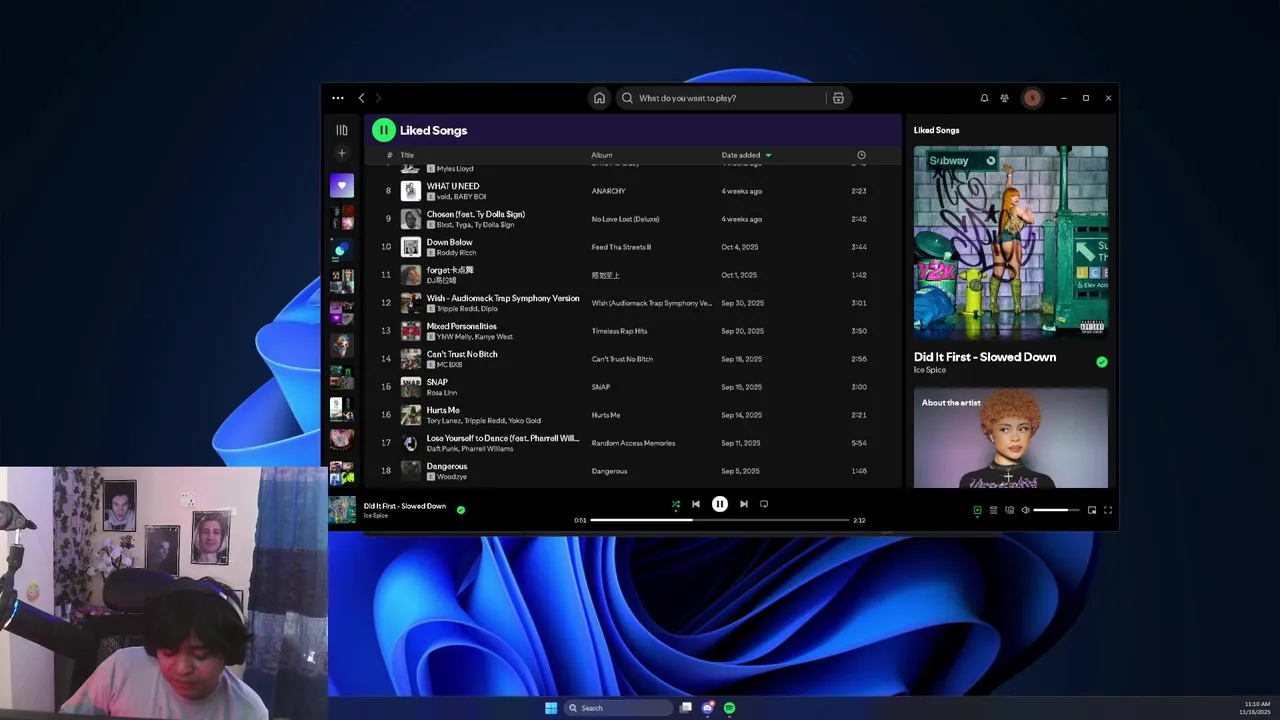Open the album art thumbnail in player bar
The image size is (1280, 720).
coord(342,510)
